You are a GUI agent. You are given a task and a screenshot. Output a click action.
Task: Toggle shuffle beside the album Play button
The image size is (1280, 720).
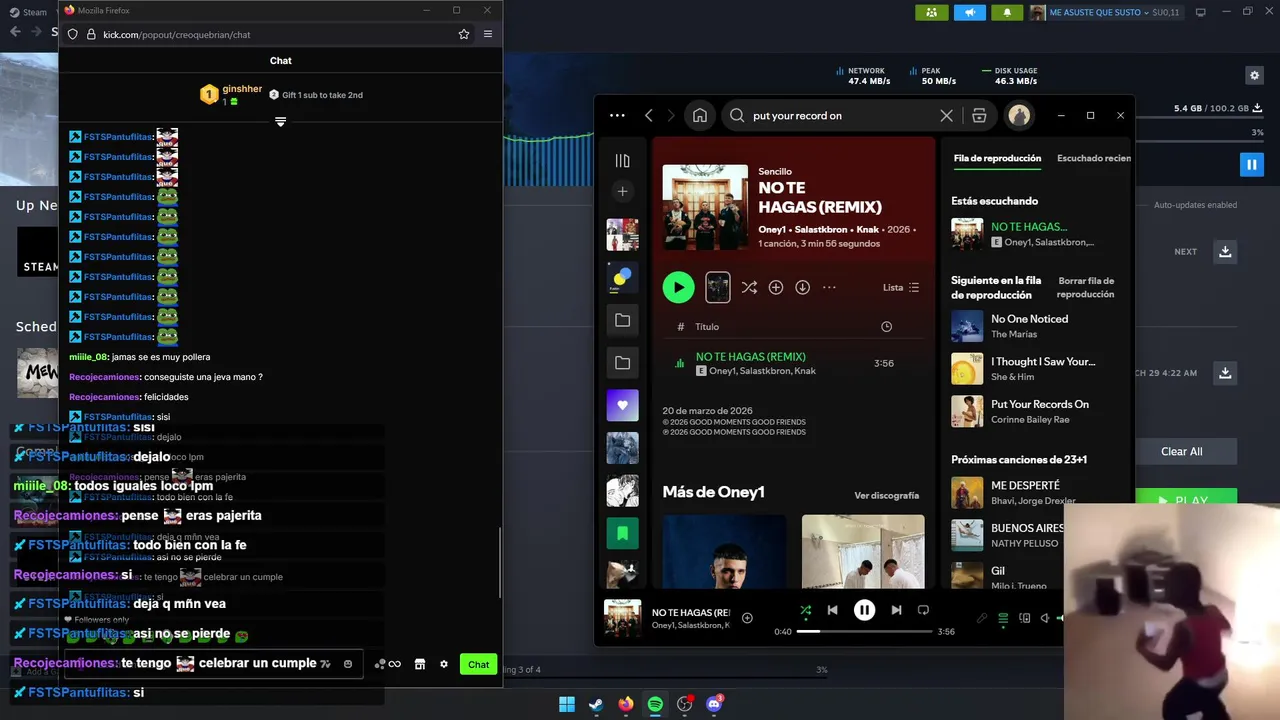(749, 287)
